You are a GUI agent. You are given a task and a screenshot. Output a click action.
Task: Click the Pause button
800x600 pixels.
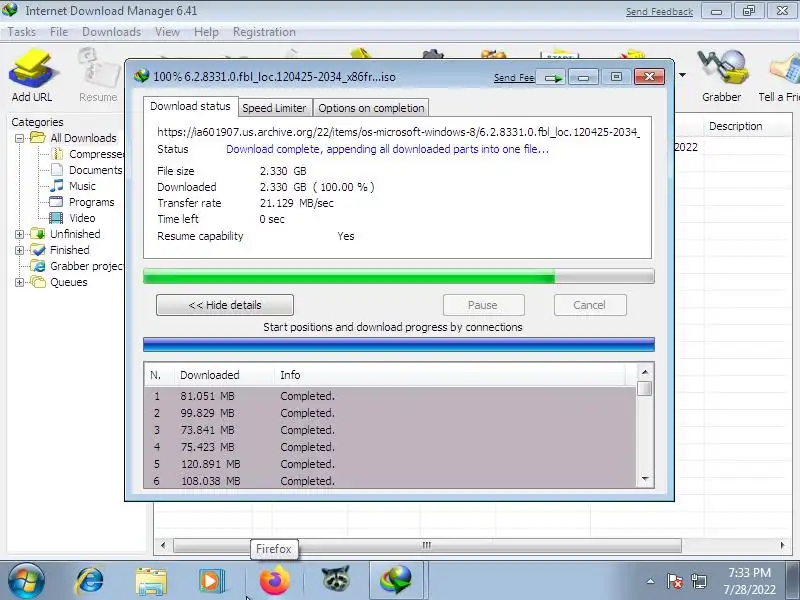[x=483, y=305]
